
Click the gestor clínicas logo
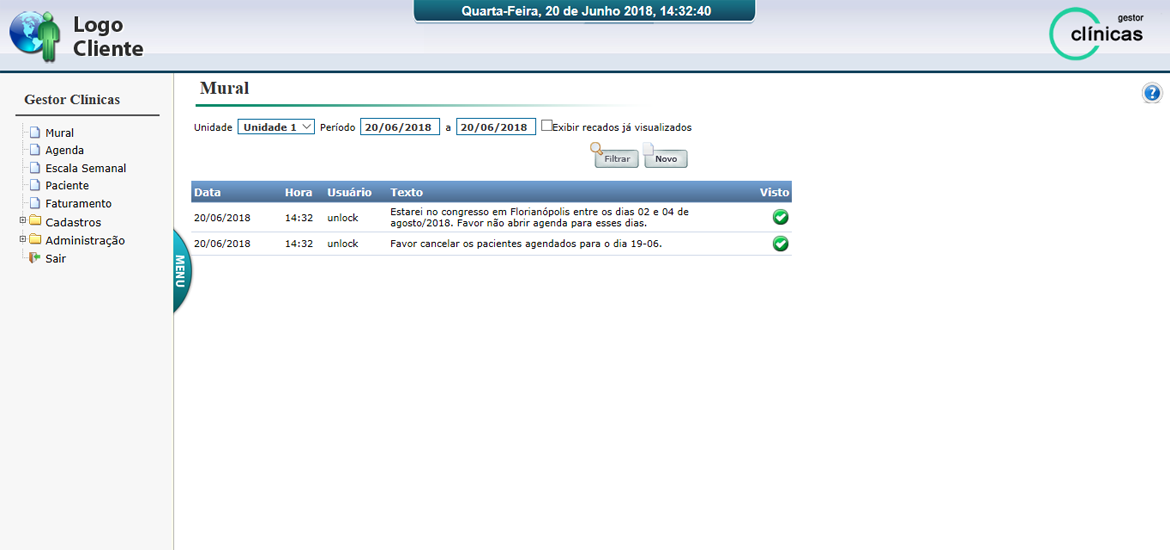(1096, 33)
